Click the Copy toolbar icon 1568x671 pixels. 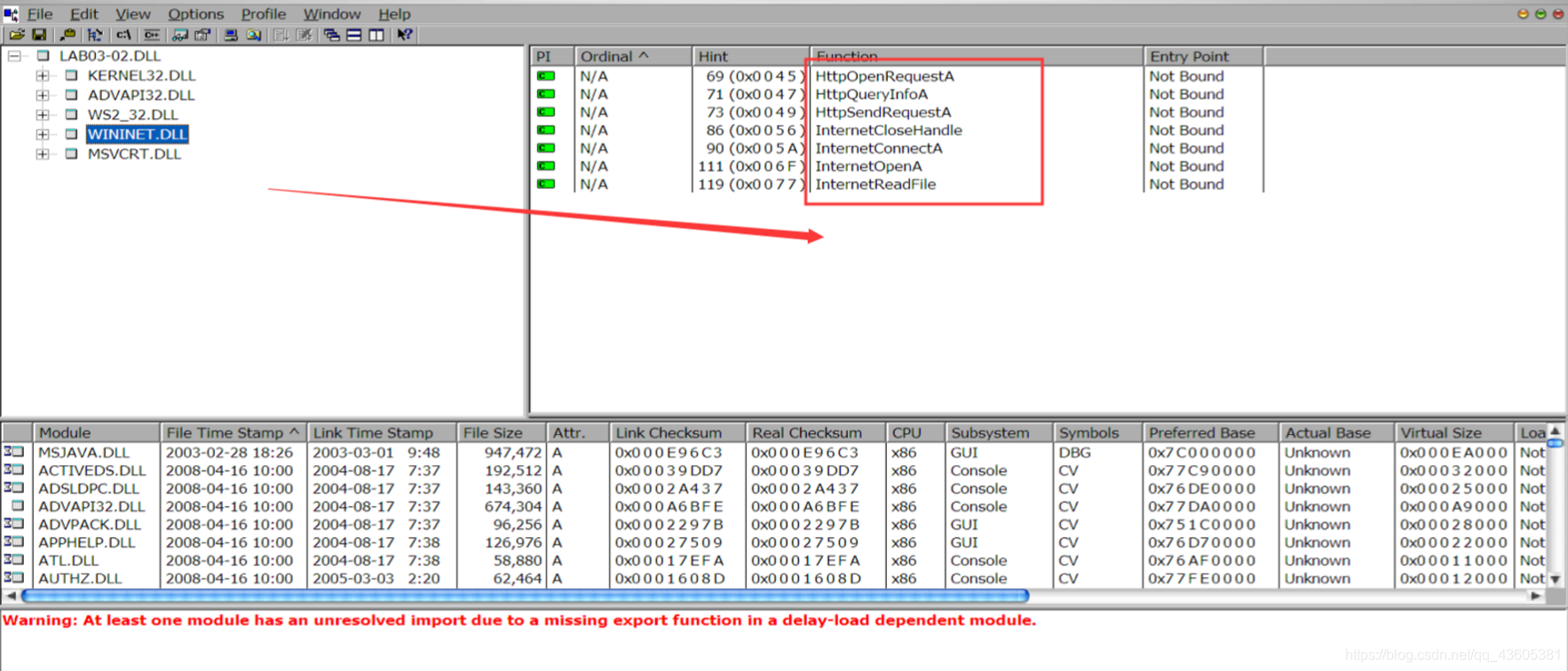pyautogui.click(x=67, y=35)
